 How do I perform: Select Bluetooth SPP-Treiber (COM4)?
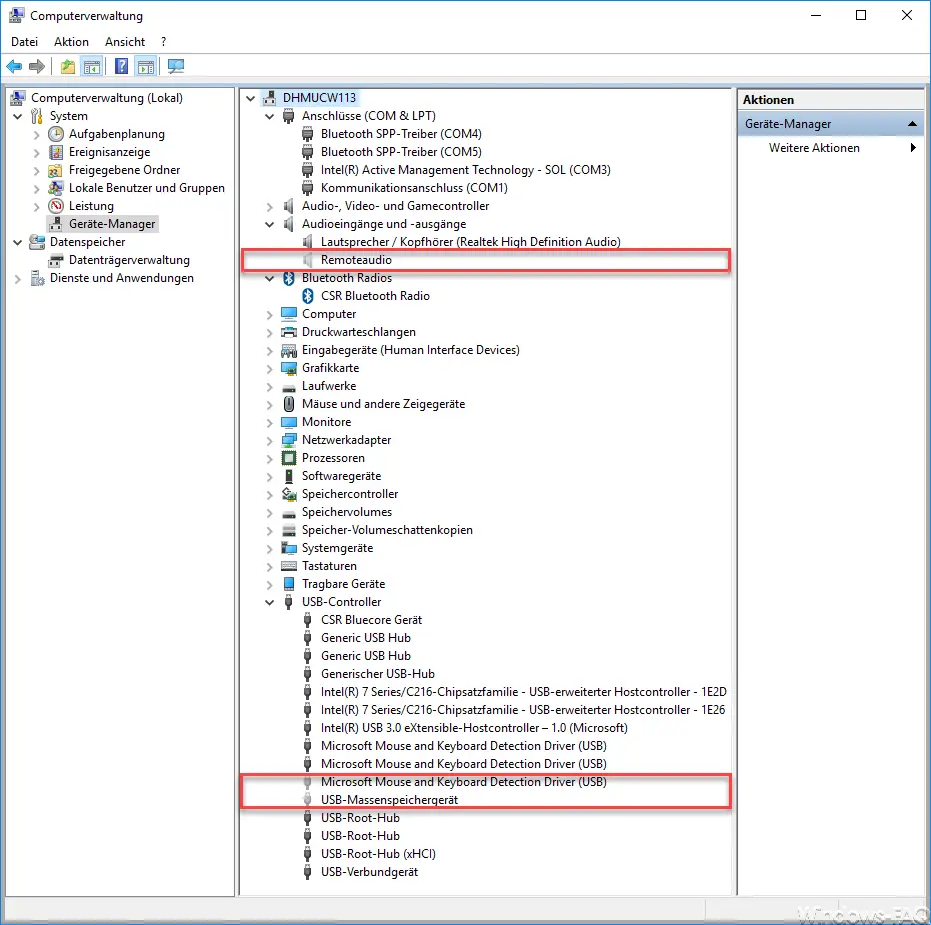(401, 134)
